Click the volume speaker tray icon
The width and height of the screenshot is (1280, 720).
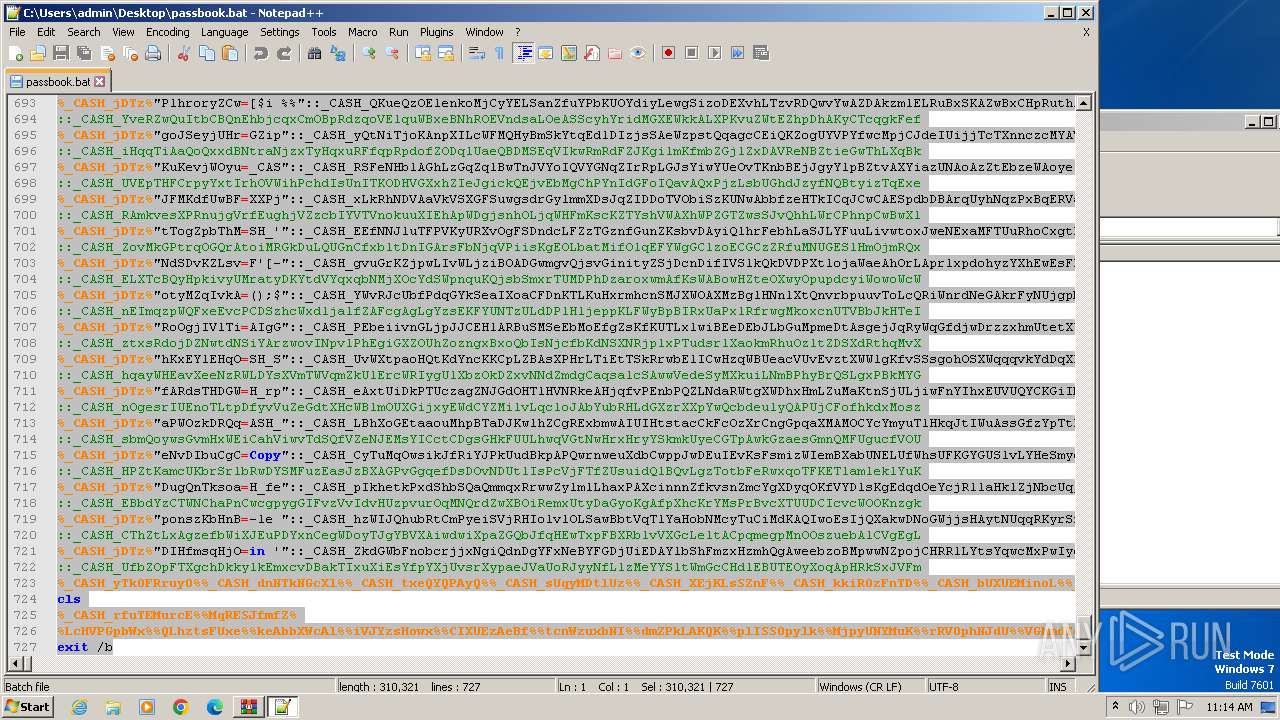1137,707
